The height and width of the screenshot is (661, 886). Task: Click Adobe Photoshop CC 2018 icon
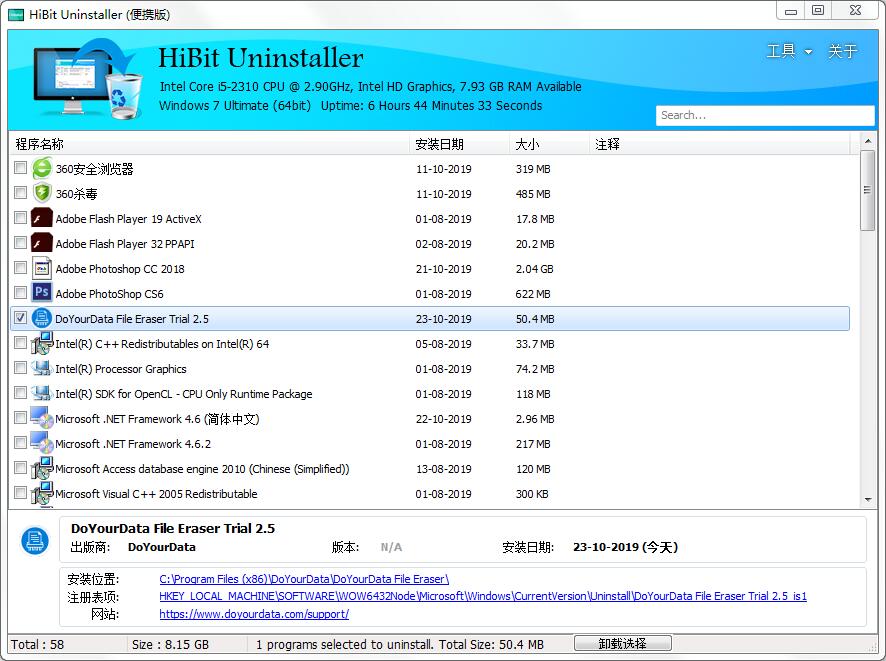point(42,268)
